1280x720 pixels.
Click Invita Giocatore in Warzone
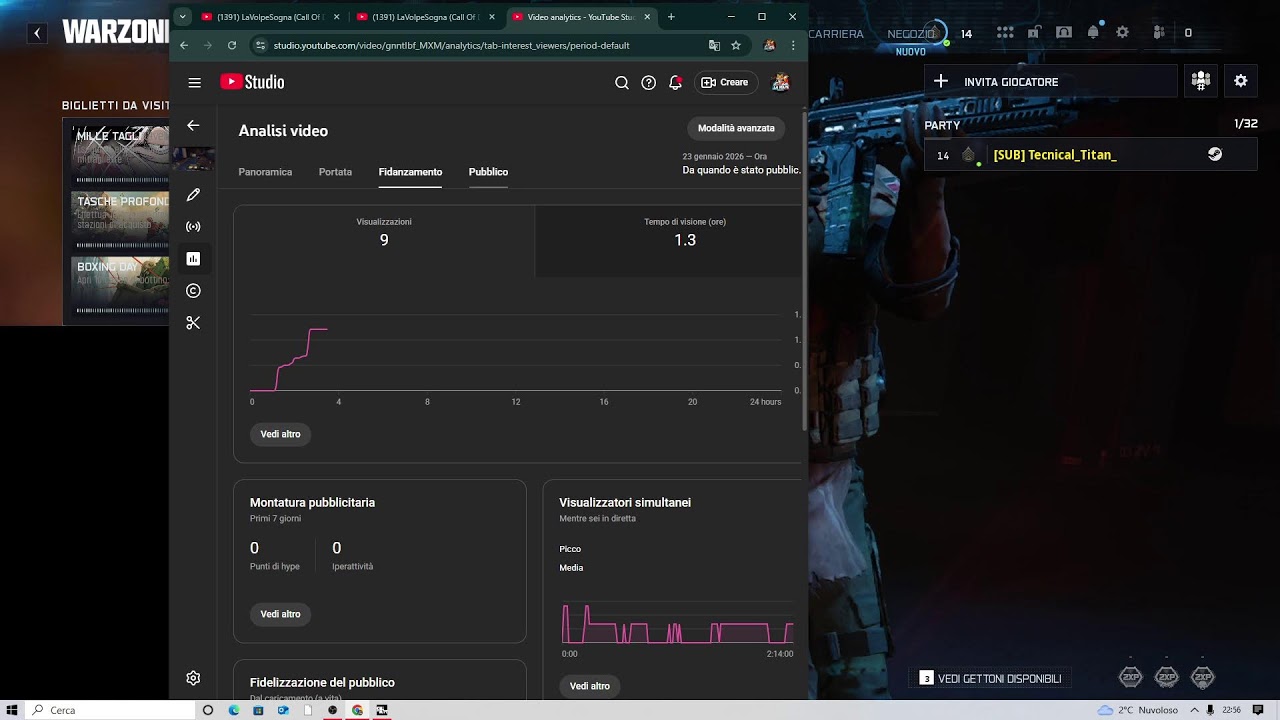pyautogui.click(x=1050, y=82)
